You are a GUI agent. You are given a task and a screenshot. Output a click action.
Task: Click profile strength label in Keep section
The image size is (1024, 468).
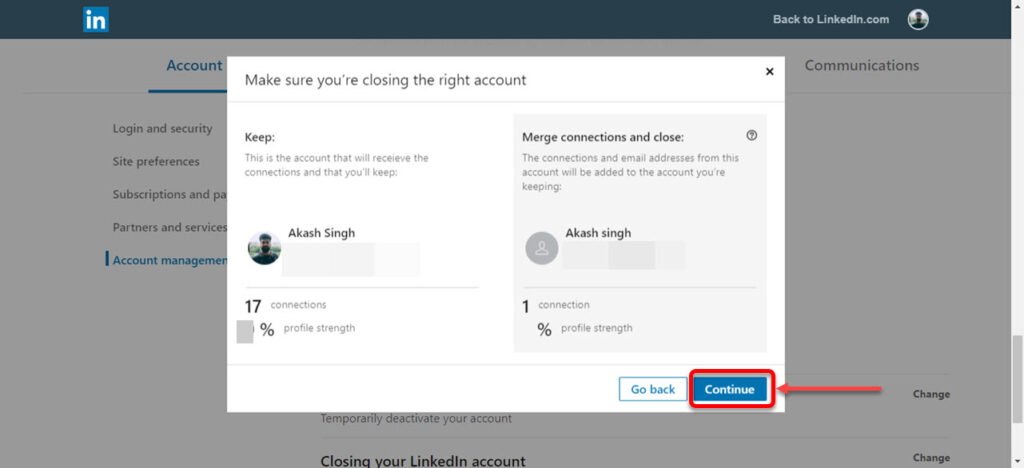[x=319, y=328]
